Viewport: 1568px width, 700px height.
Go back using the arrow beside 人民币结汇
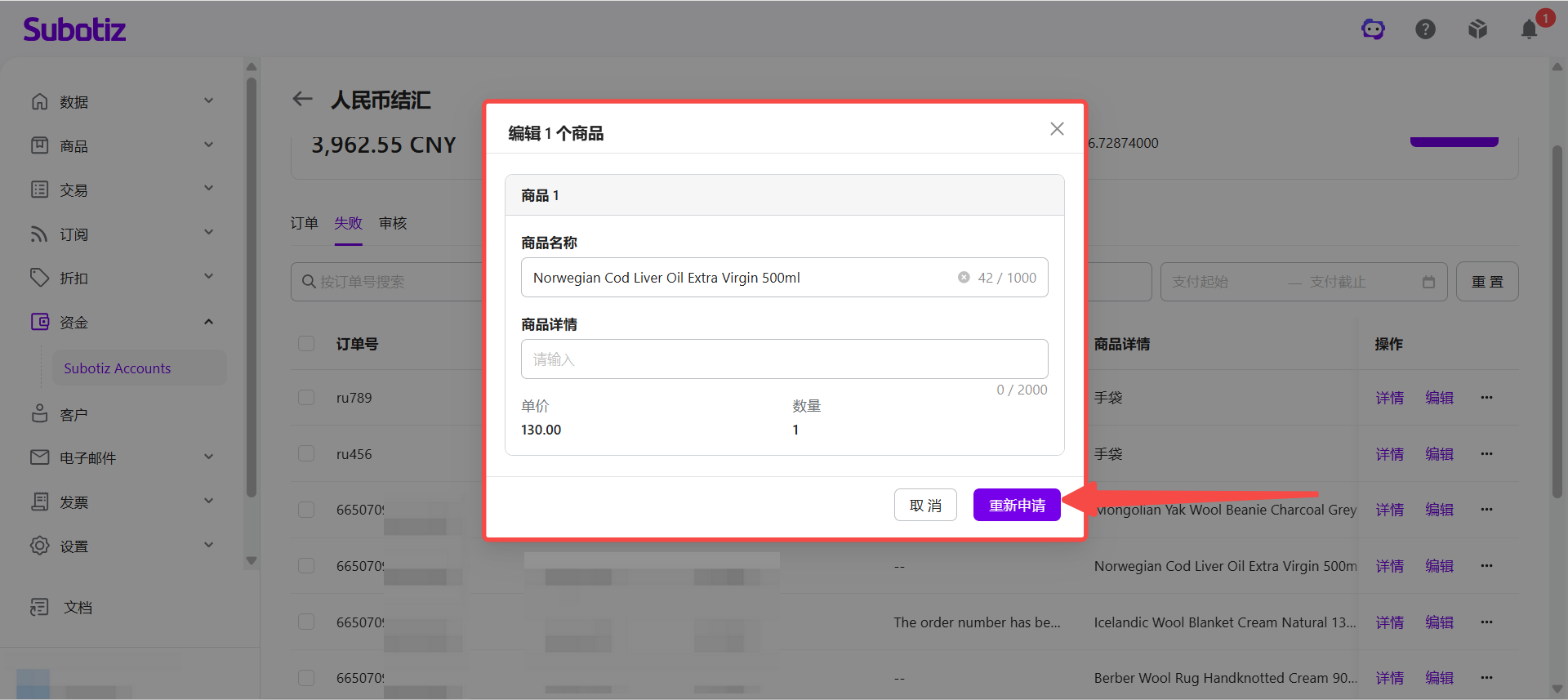302,99
